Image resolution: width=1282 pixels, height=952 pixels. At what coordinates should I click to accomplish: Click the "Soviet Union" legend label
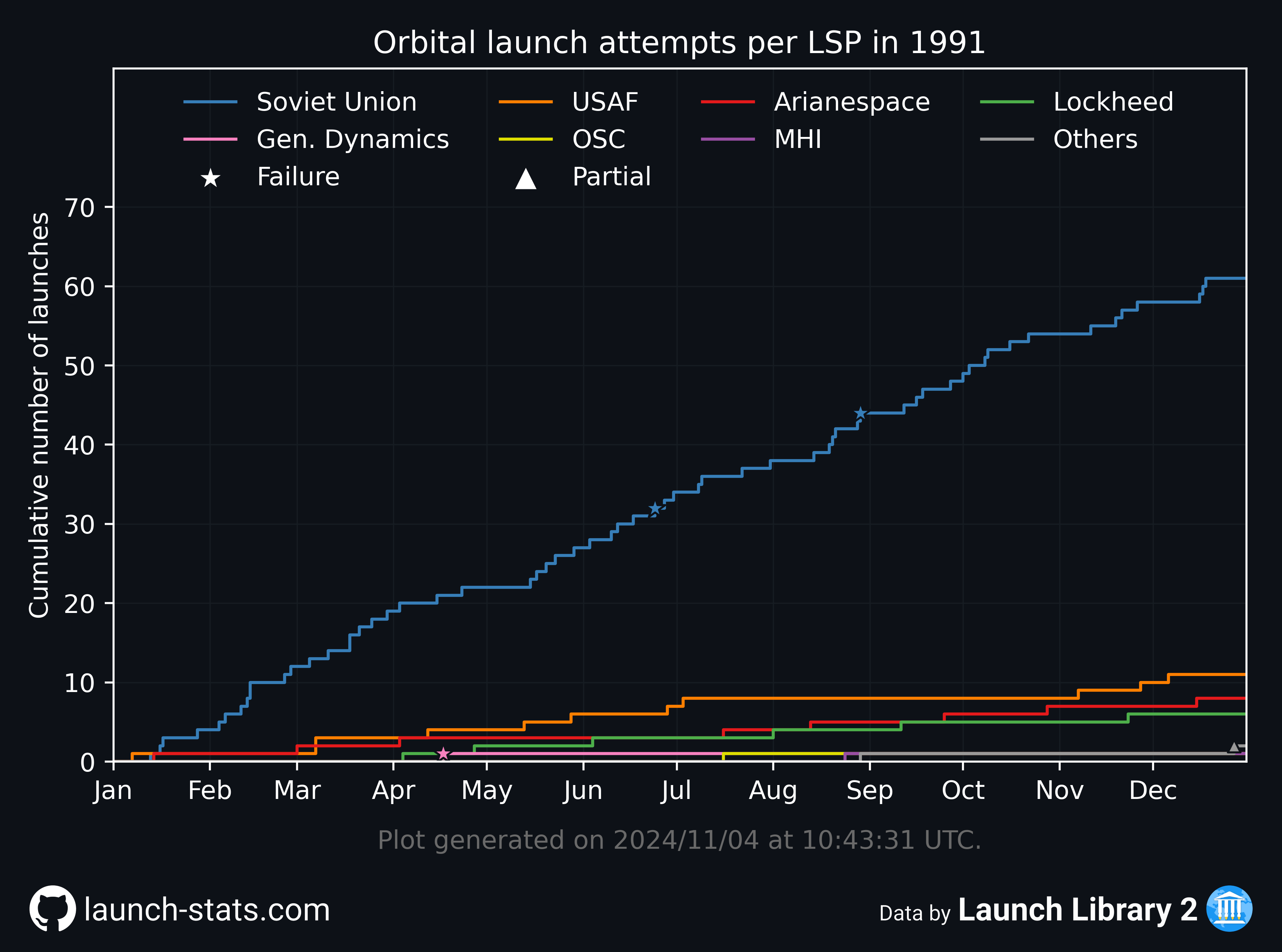tap(337, 102)
